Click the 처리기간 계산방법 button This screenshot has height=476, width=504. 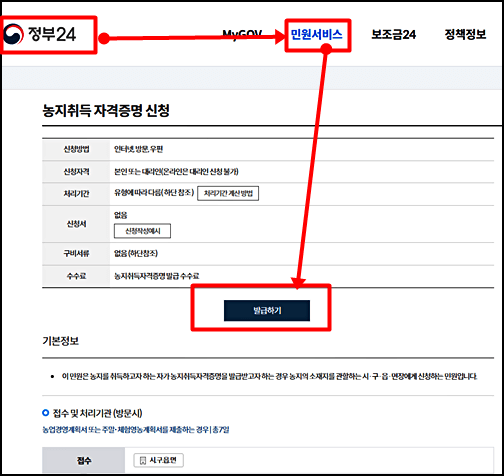tap(228, 193)
